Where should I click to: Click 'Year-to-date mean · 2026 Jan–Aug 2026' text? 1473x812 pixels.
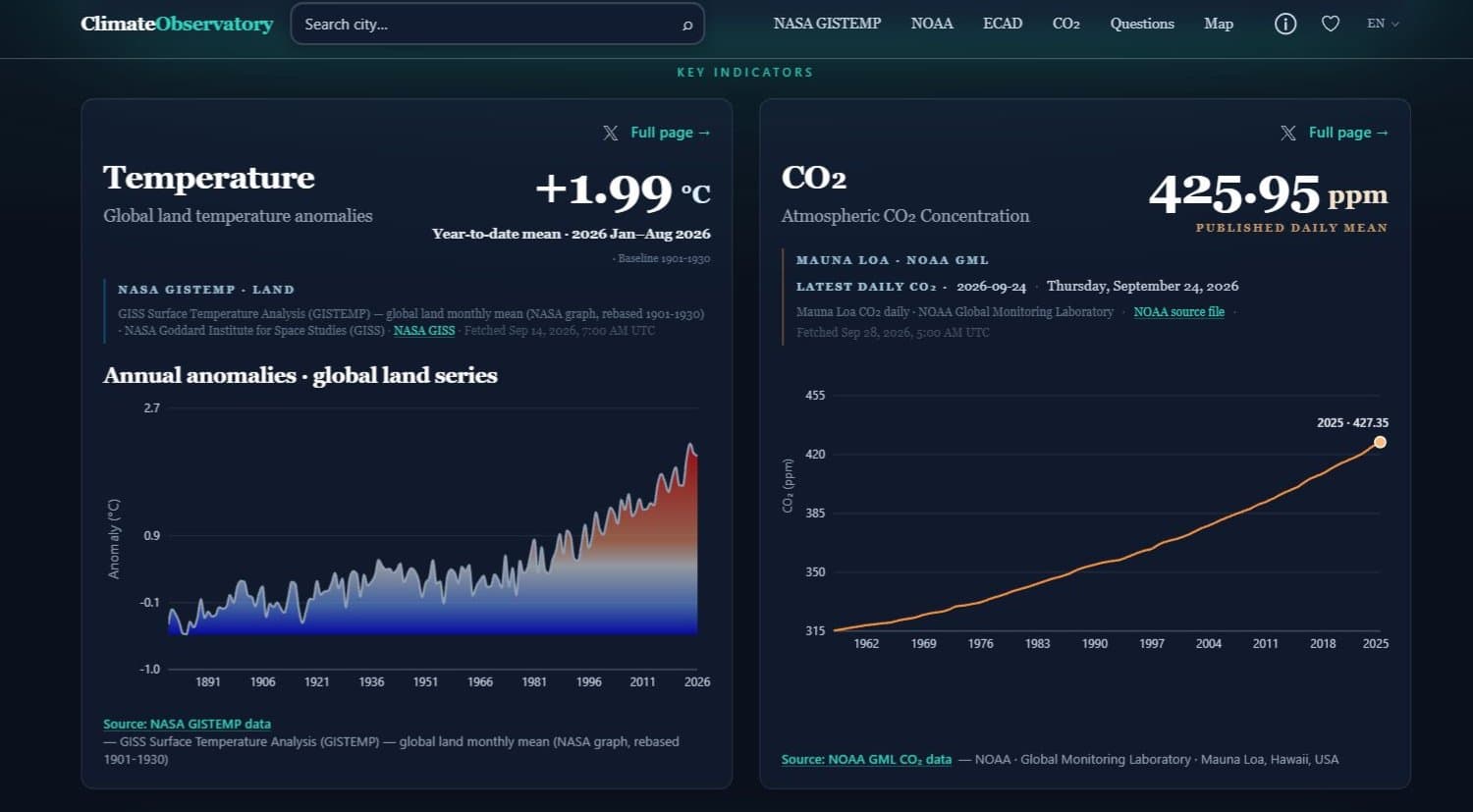tap(572, 234)
